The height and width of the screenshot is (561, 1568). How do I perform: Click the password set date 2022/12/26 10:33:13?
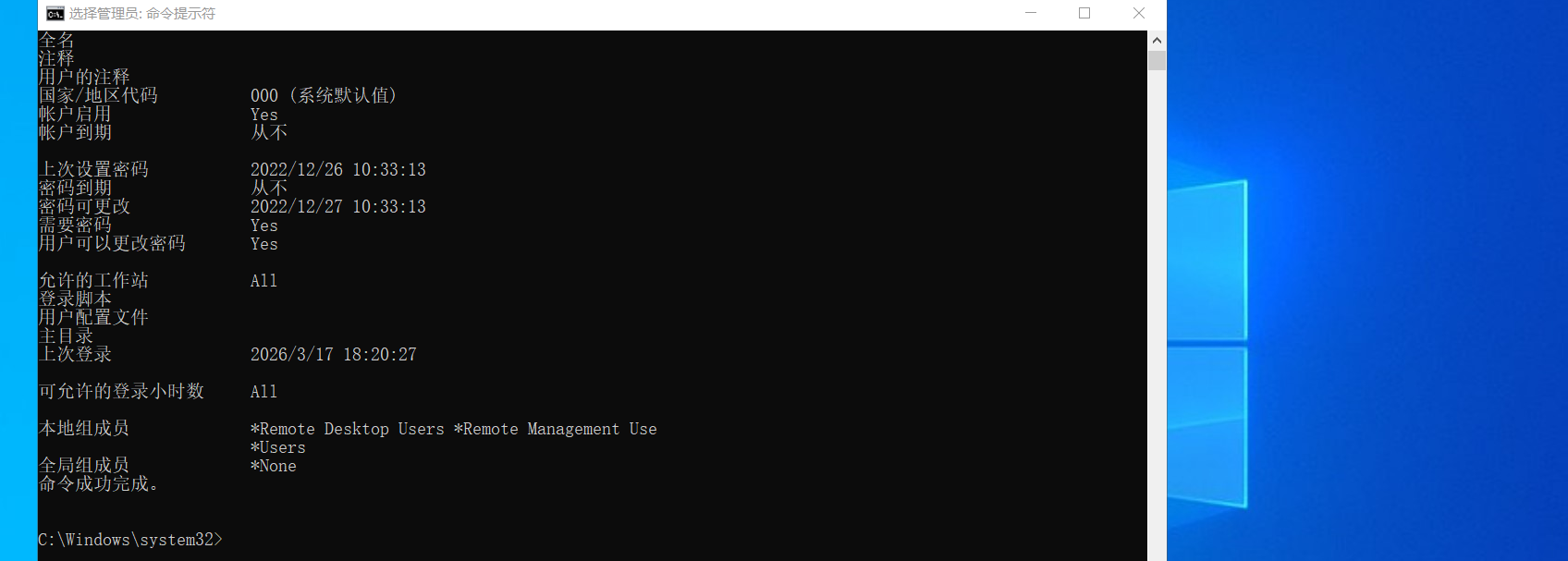[338, 170]
